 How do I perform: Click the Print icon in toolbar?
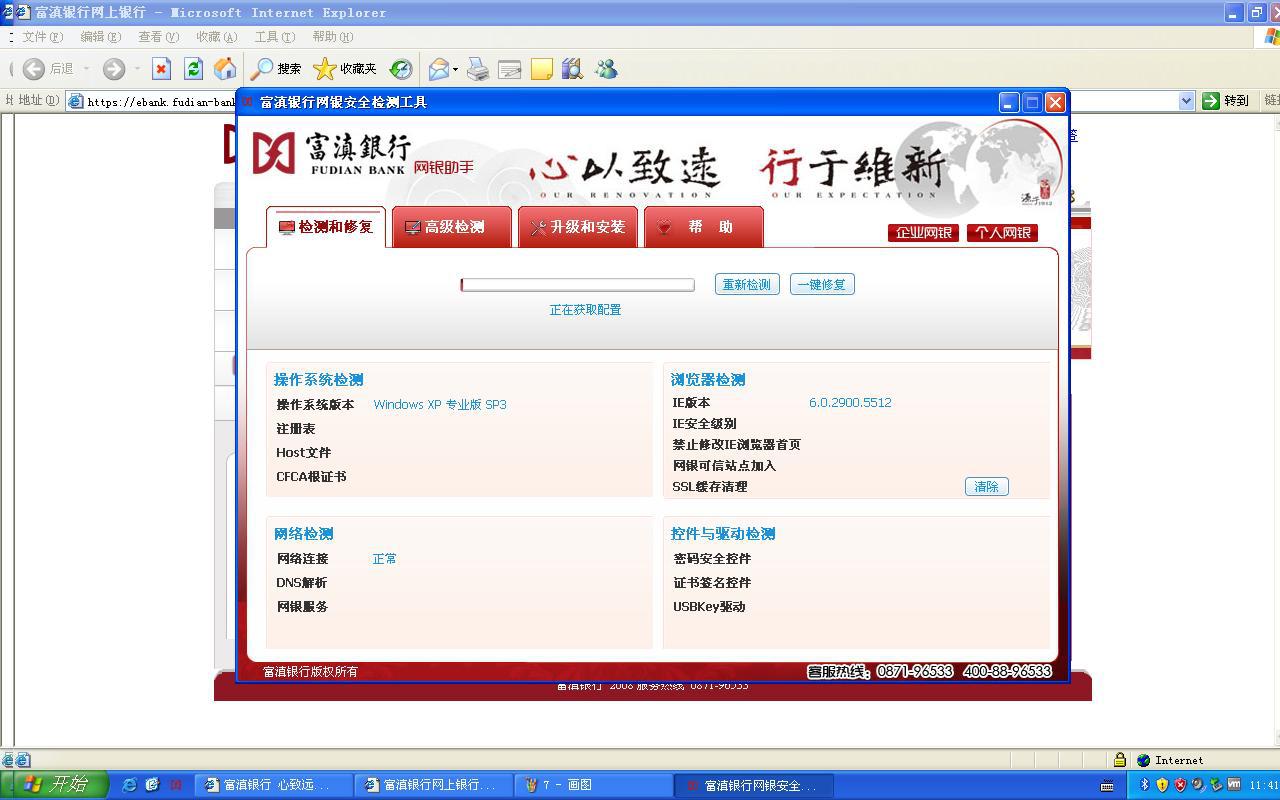pos(478,69)
